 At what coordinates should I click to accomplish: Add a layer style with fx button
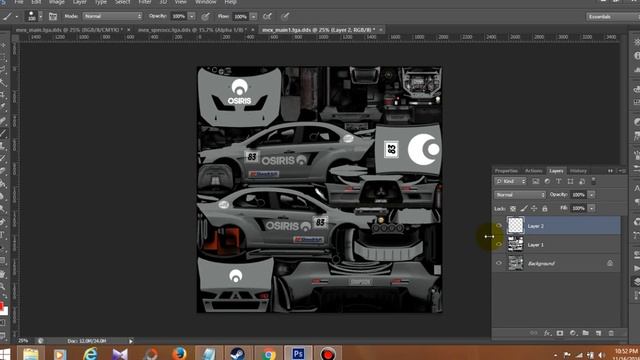pyautogui.click(x=547, y=333)
